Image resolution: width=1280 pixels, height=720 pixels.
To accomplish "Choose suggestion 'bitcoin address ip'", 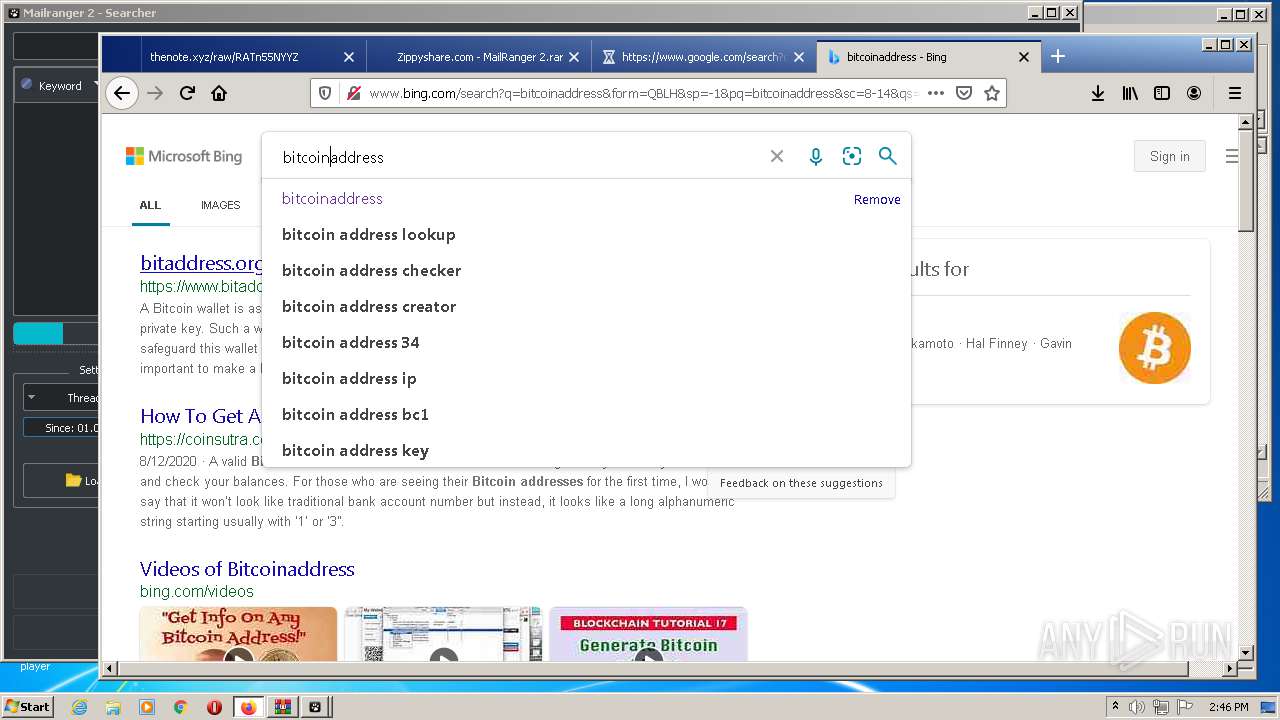I will pos(586,378).
